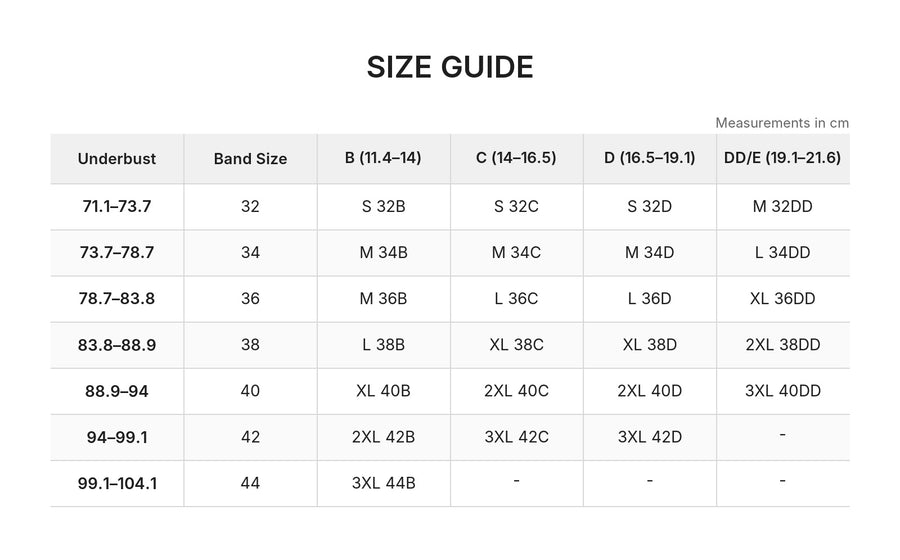Click band size 38 cell
Screen dimensions: 900x560
(250, 345)
